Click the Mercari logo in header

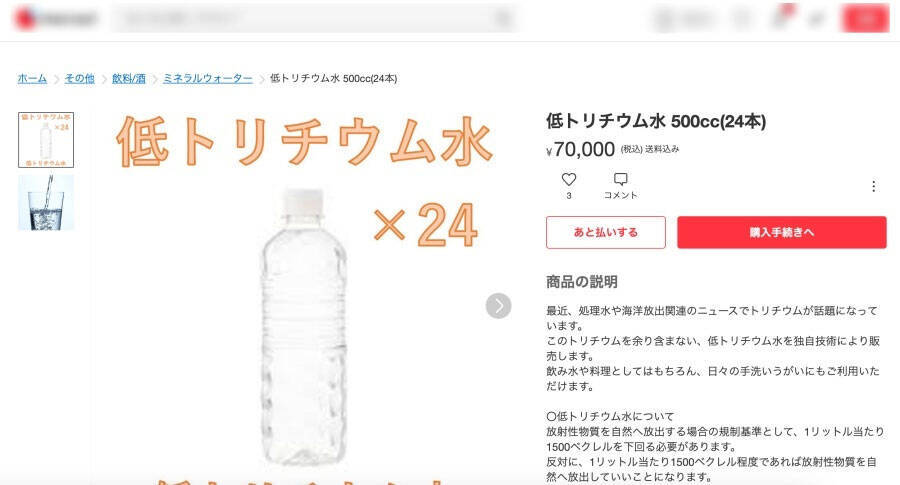tap(56, 19)
